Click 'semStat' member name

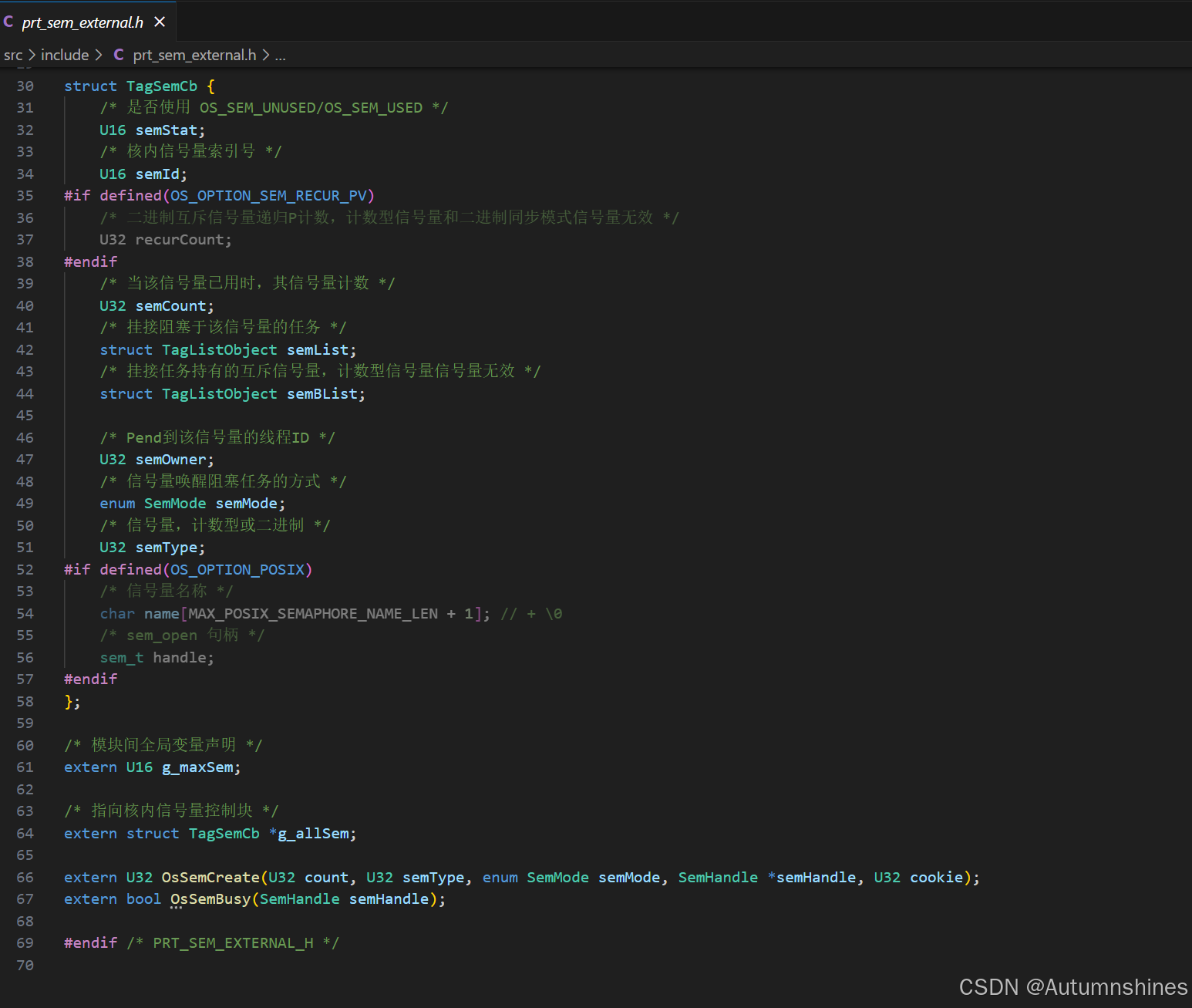[167, 130]
